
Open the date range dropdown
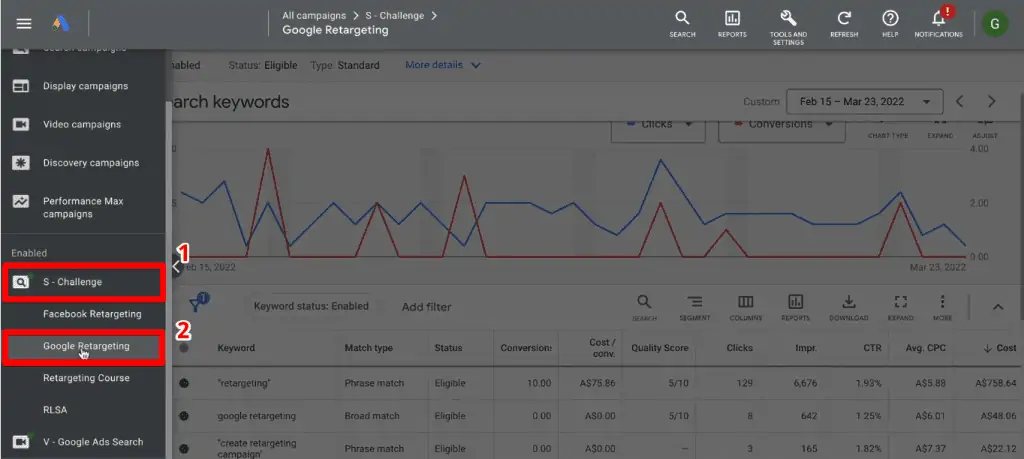pyautogui.click(x=865, y=102)
